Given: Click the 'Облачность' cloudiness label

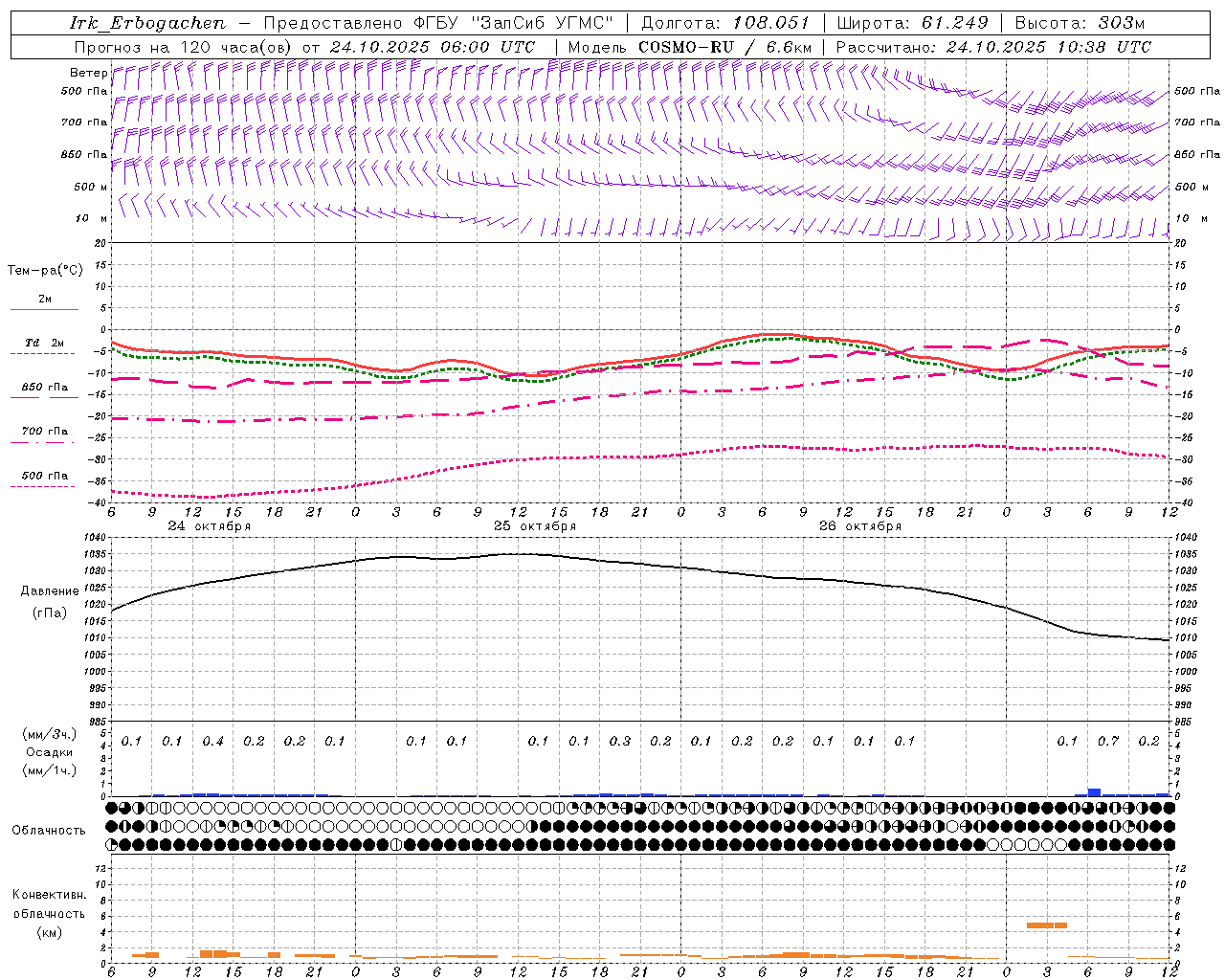Looking at the screenshot, I should click(x=49, y=831).
